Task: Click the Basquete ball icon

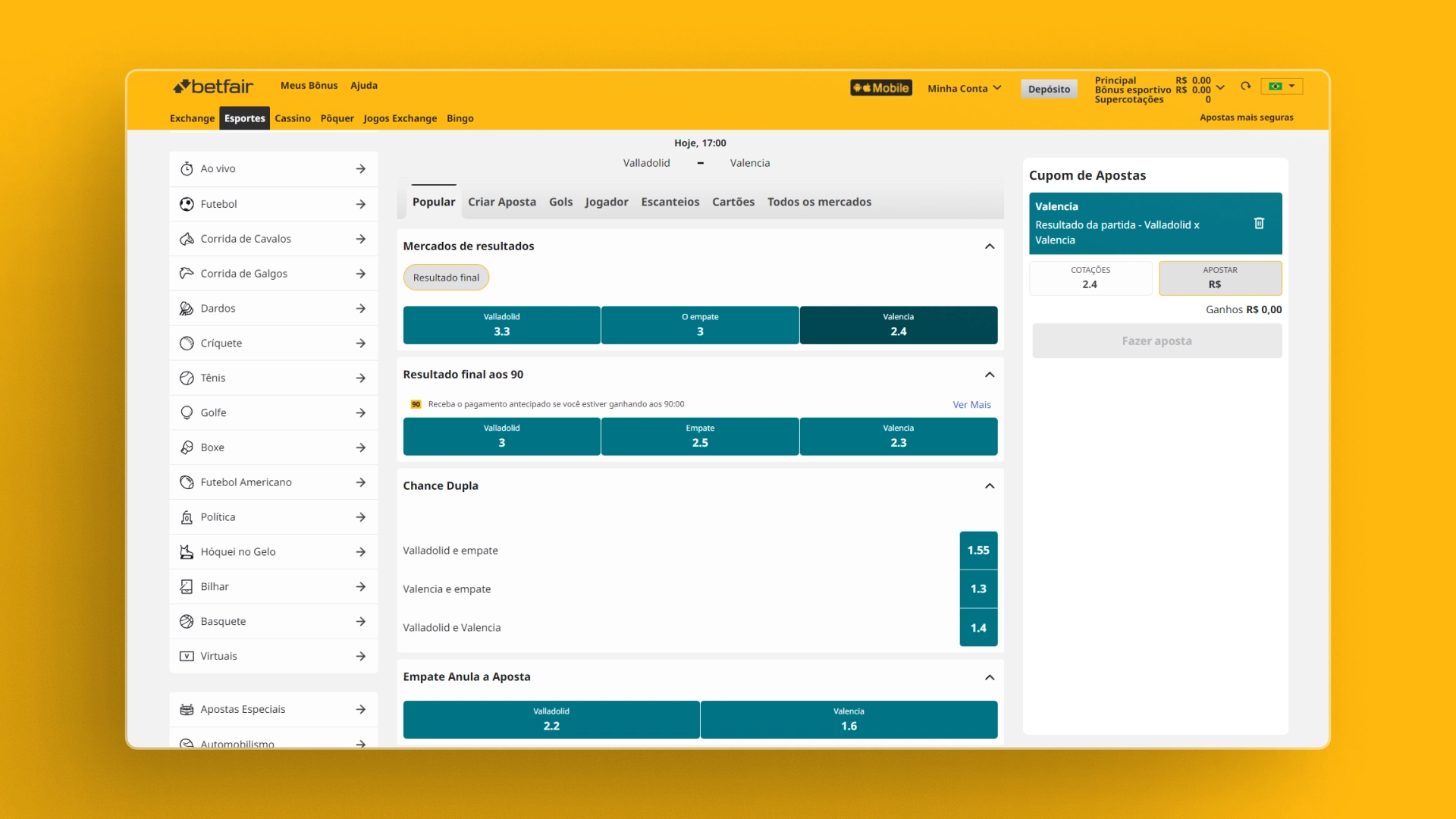Action: [x=187, y=622]
